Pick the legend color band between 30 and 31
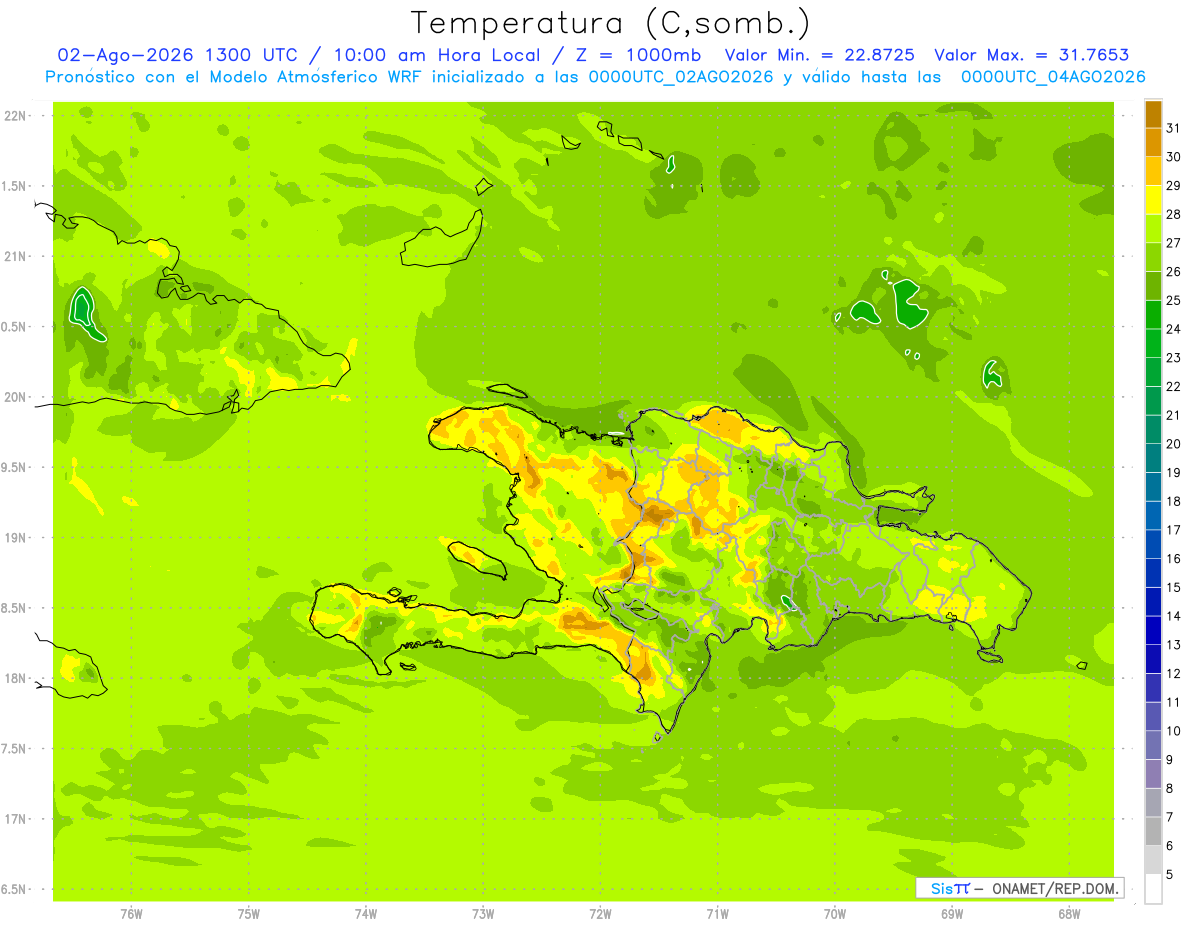The height and width of the screenshot is (927, 1200). [1153, 142]
